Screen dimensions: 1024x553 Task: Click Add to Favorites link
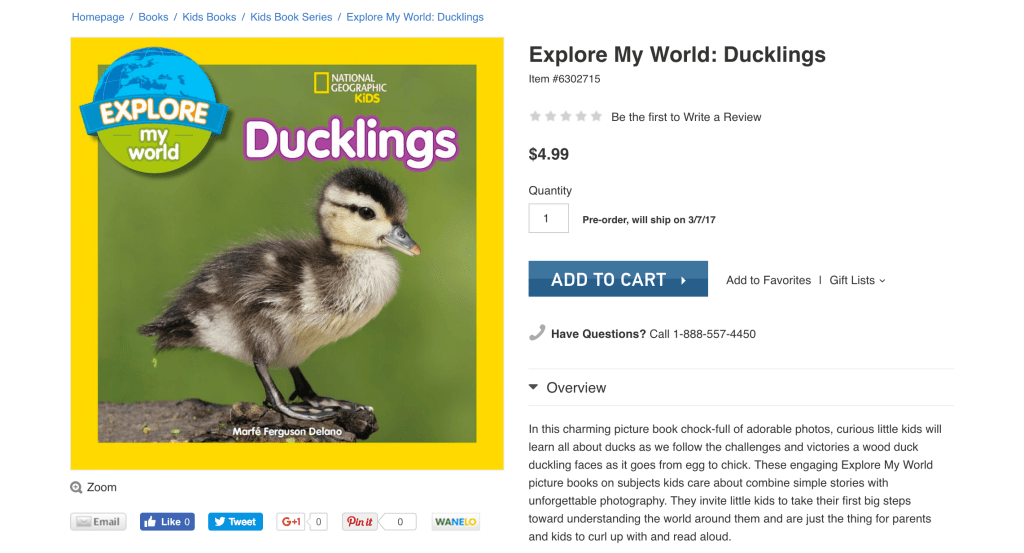[x=768, y=280]
